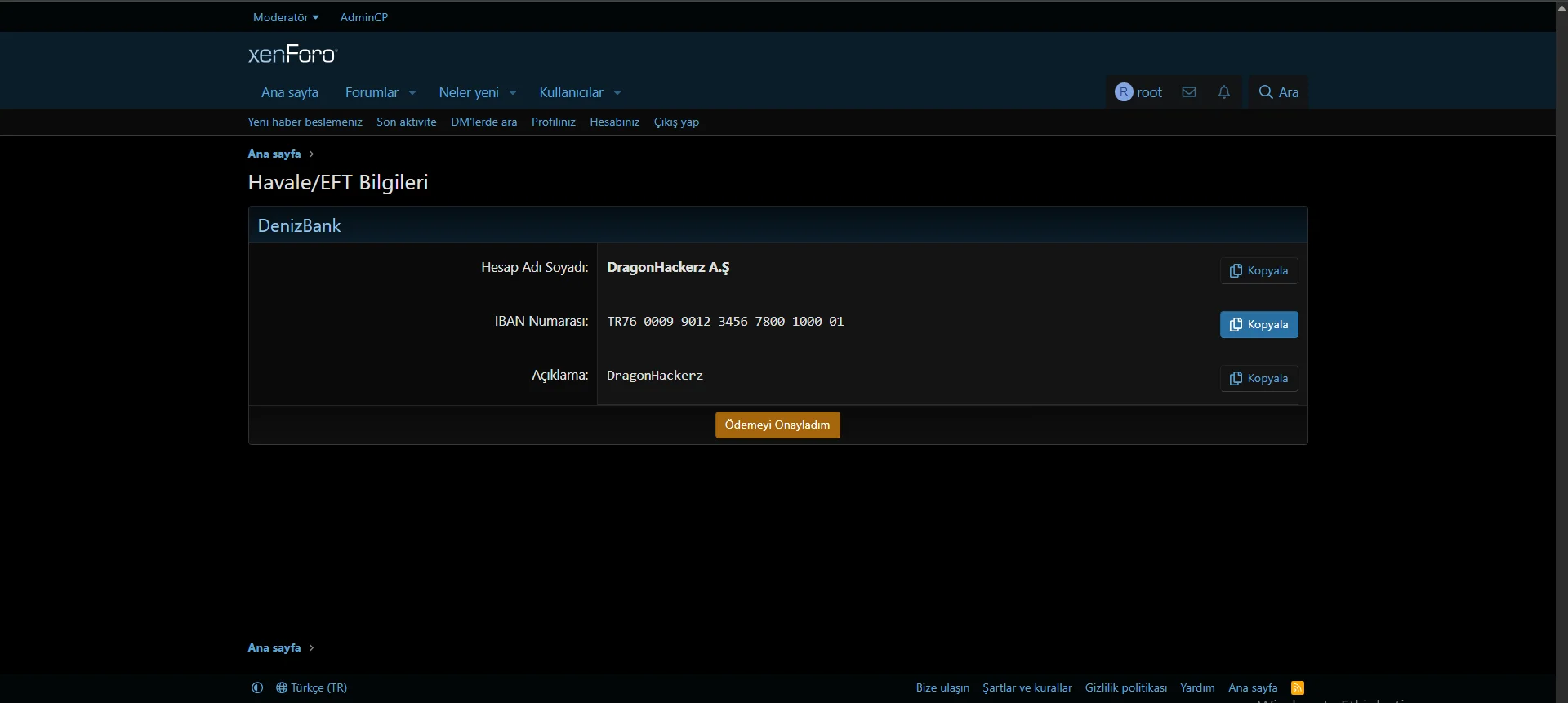Copy the account holder name
This screenshot has height=703, width=1568.
pyautogui.click(x=1258, y=271)
